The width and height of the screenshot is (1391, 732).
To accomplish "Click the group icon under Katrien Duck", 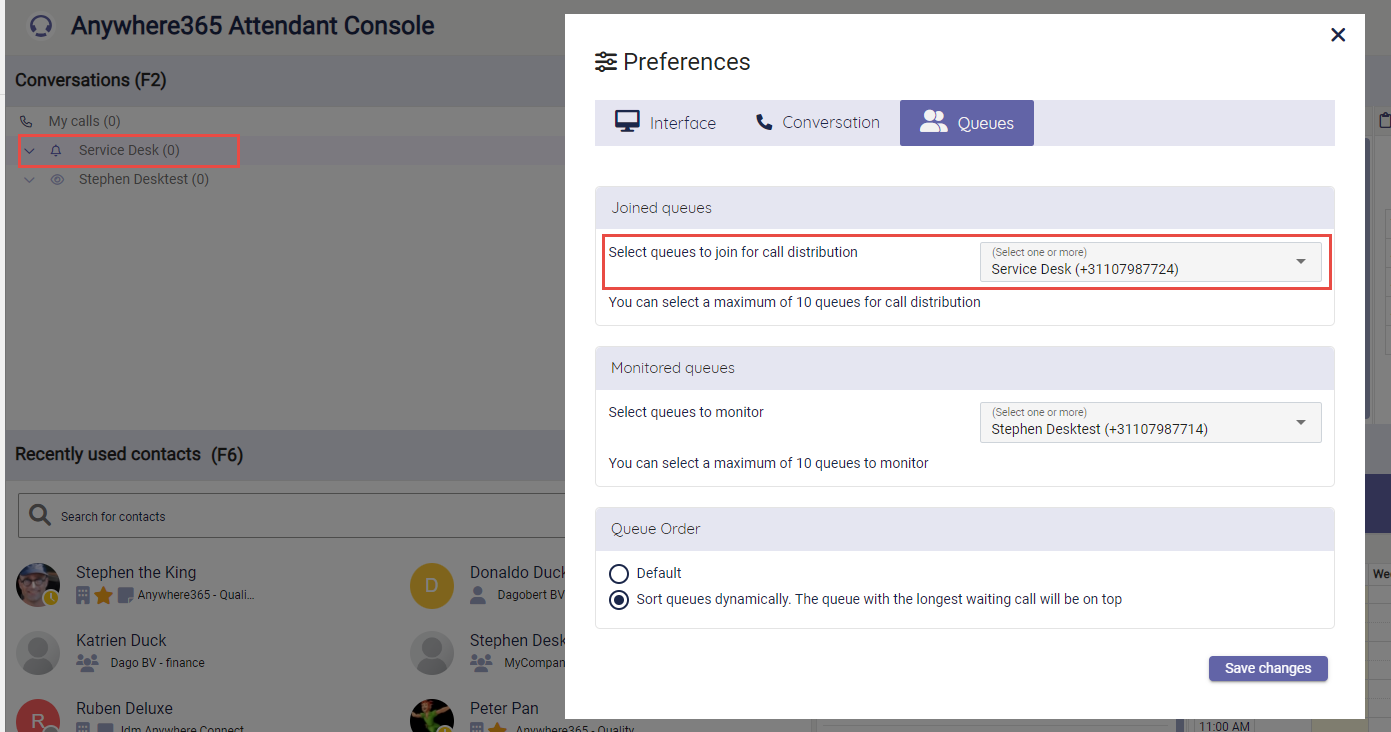I will pos(88,663).
